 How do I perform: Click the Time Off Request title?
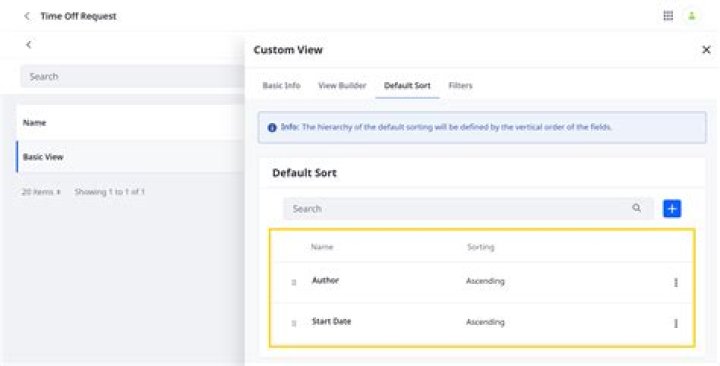(x=79, y=16)
